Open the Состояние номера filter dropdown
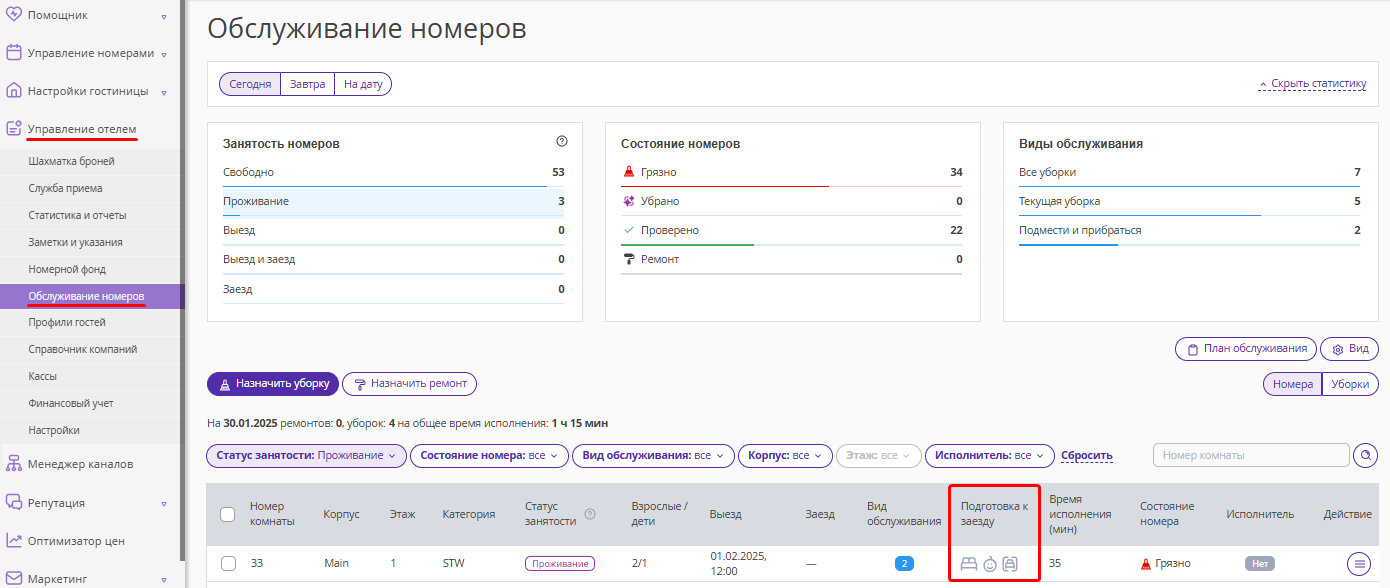1390x588 pixels. coord(489,456)
